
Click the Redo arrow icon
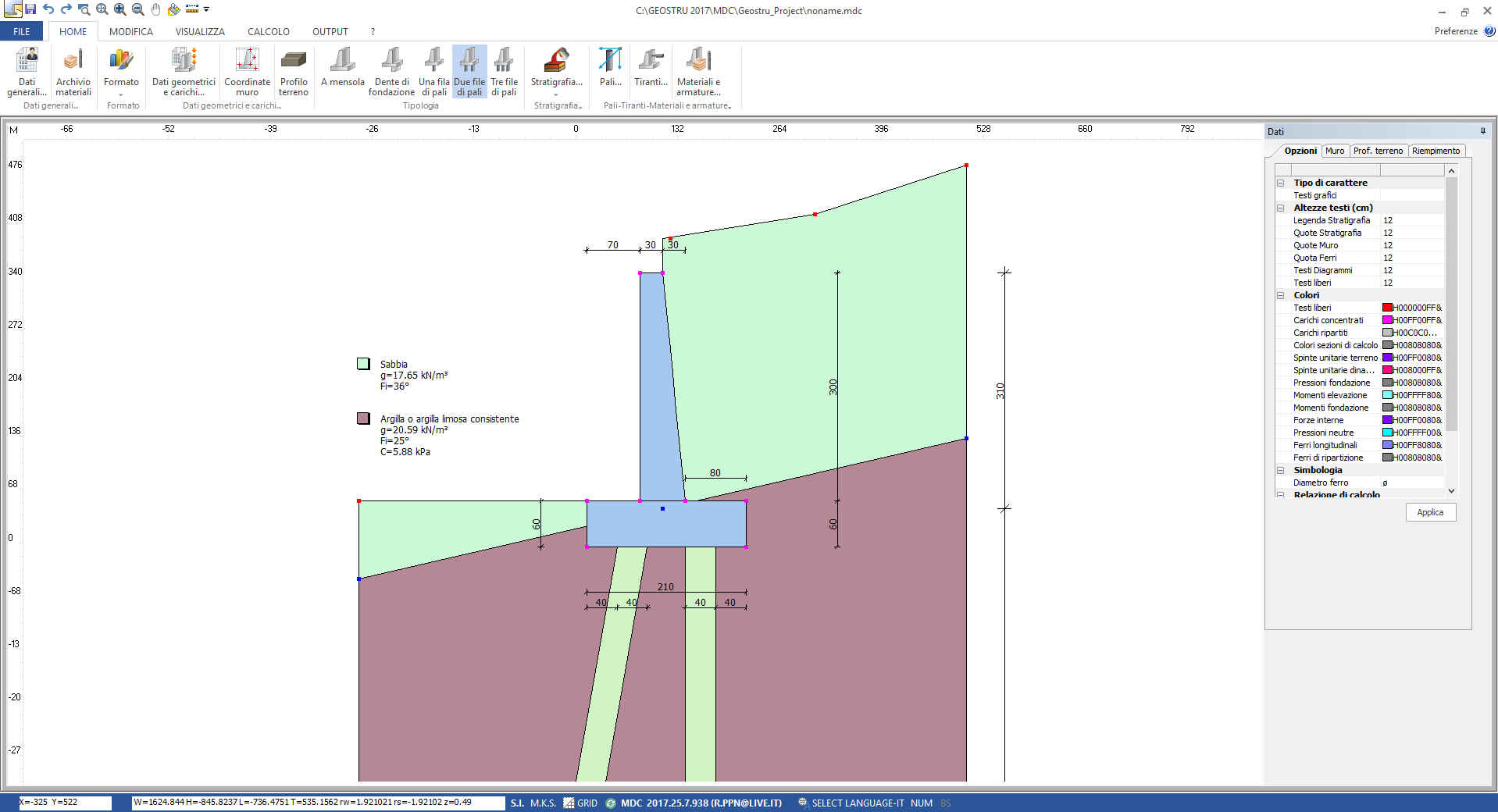pos(66,9)
